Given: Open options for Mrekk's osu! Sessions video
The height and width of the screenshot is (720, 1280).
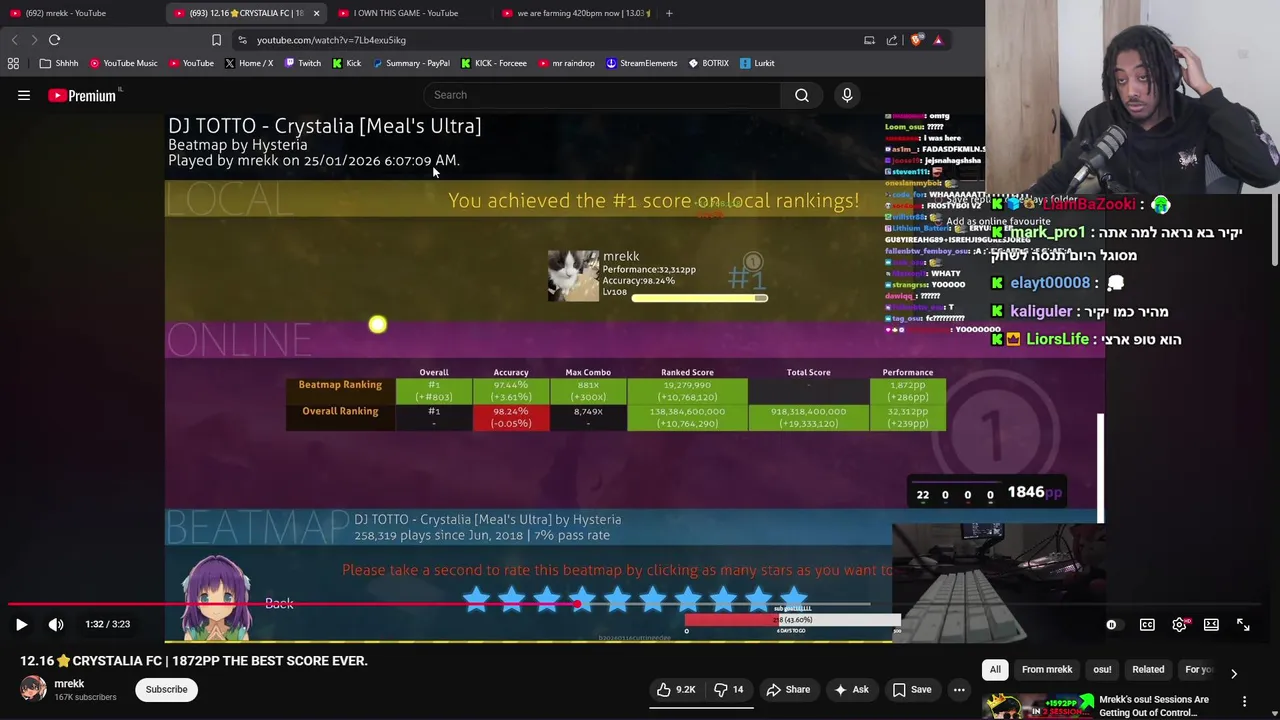Looking at the screenshot, I should click(1244, 702).
